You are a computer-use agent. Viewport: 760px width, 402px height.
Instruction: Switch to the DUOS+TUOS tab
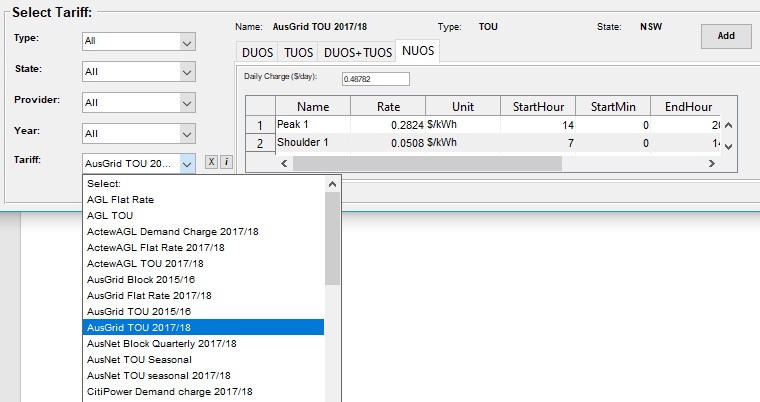pos(358,52)
